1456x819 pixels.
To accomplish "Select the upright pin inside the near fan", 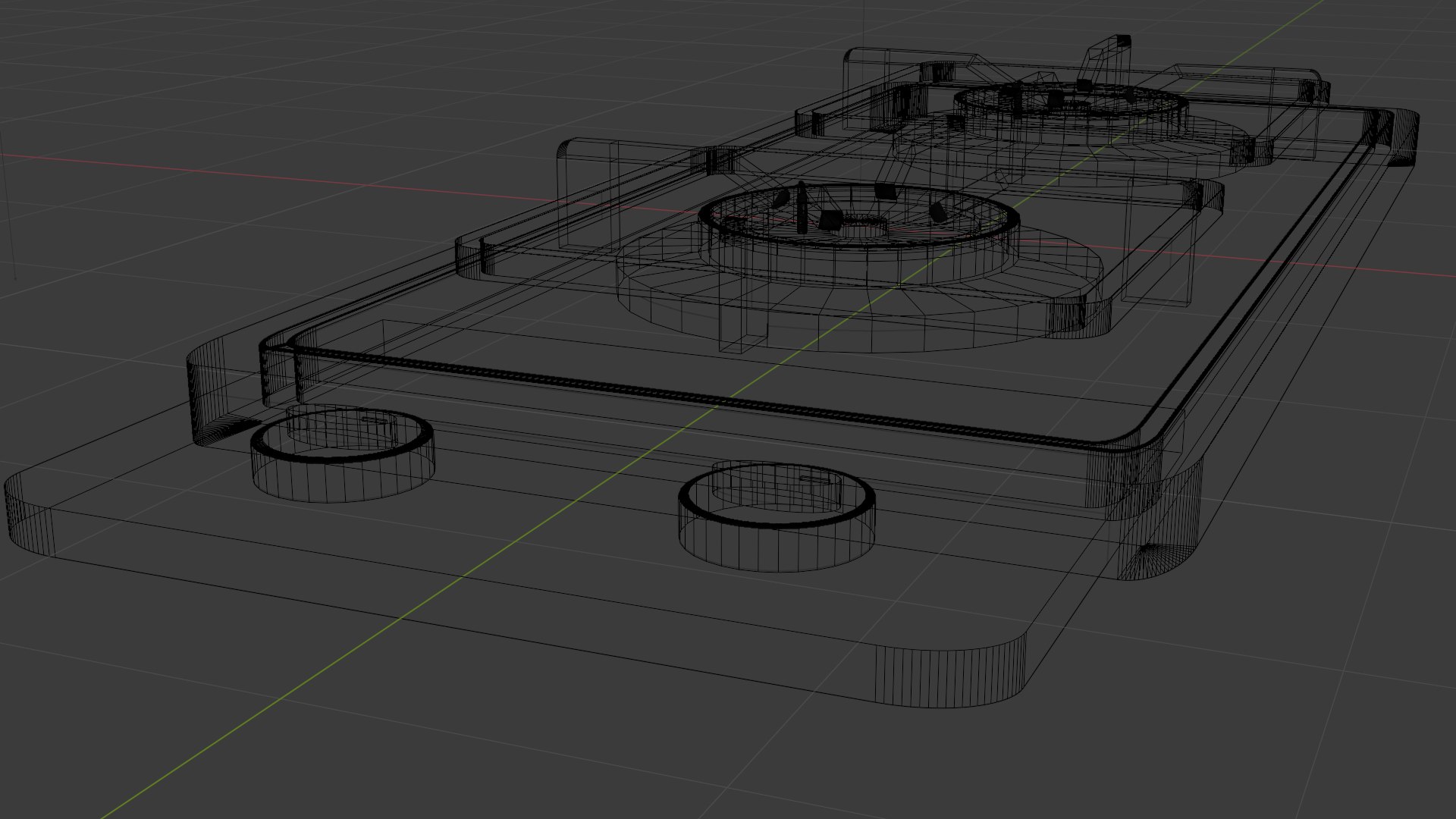I will pos(801,207).
